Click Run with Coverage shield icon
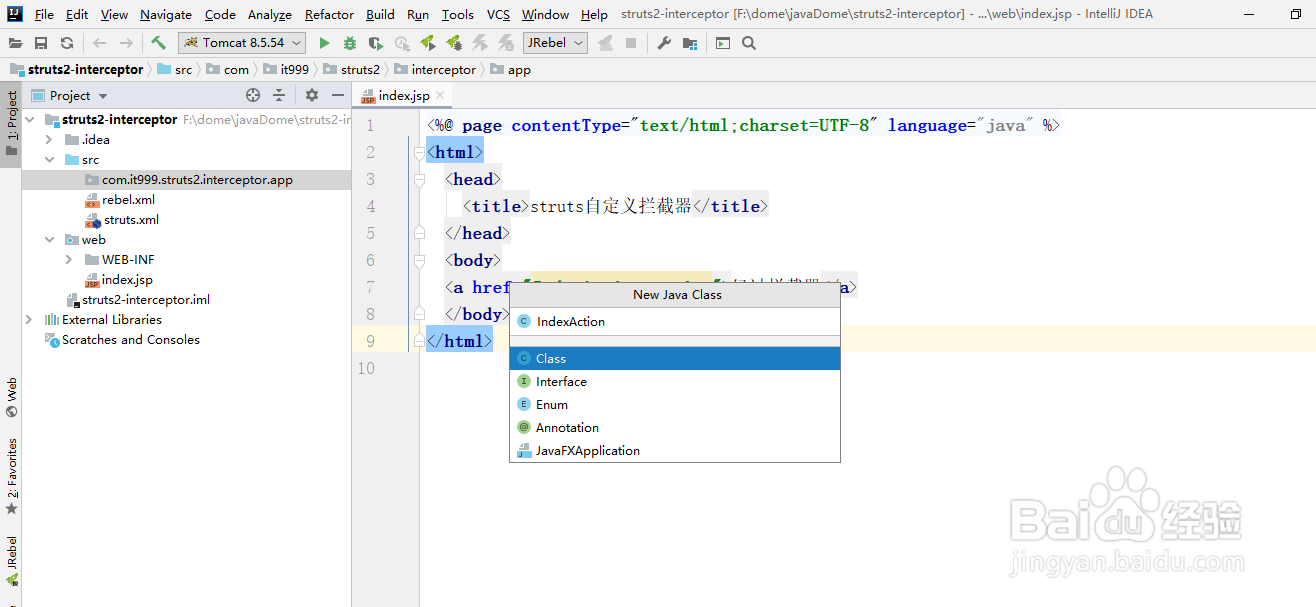 click(x=375, y=43)
